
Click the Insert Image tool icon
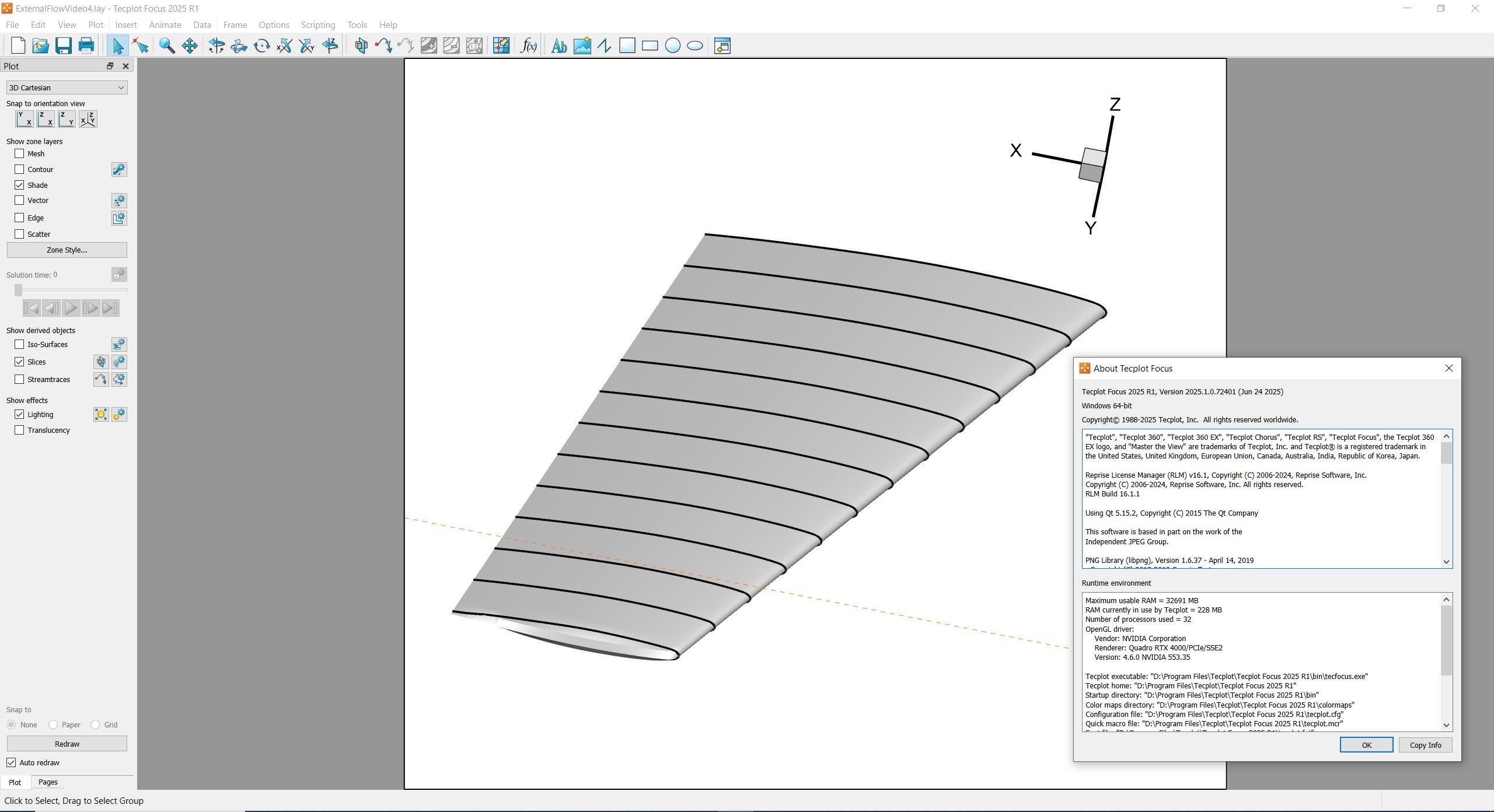(x=582, y=45)
